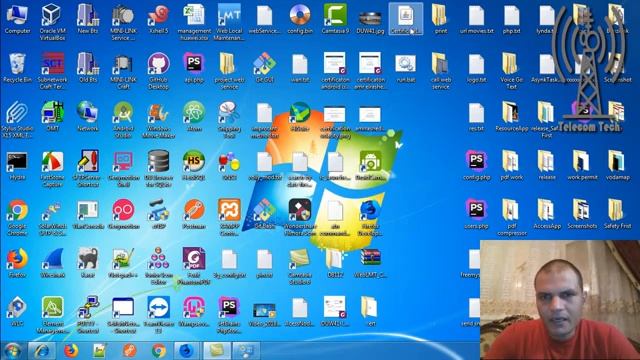Image resolution: width=640 pixels, height=360 pixels.
Task: Open the Atom editor shortcut
Action: click(x=194, y=117)
